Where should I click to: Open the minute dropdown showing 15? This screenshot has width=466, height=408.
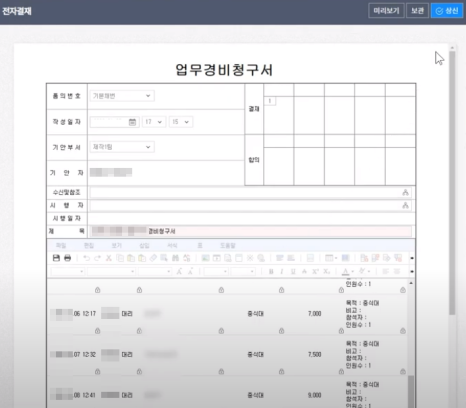pyautogui.click(x=181, y=122)
